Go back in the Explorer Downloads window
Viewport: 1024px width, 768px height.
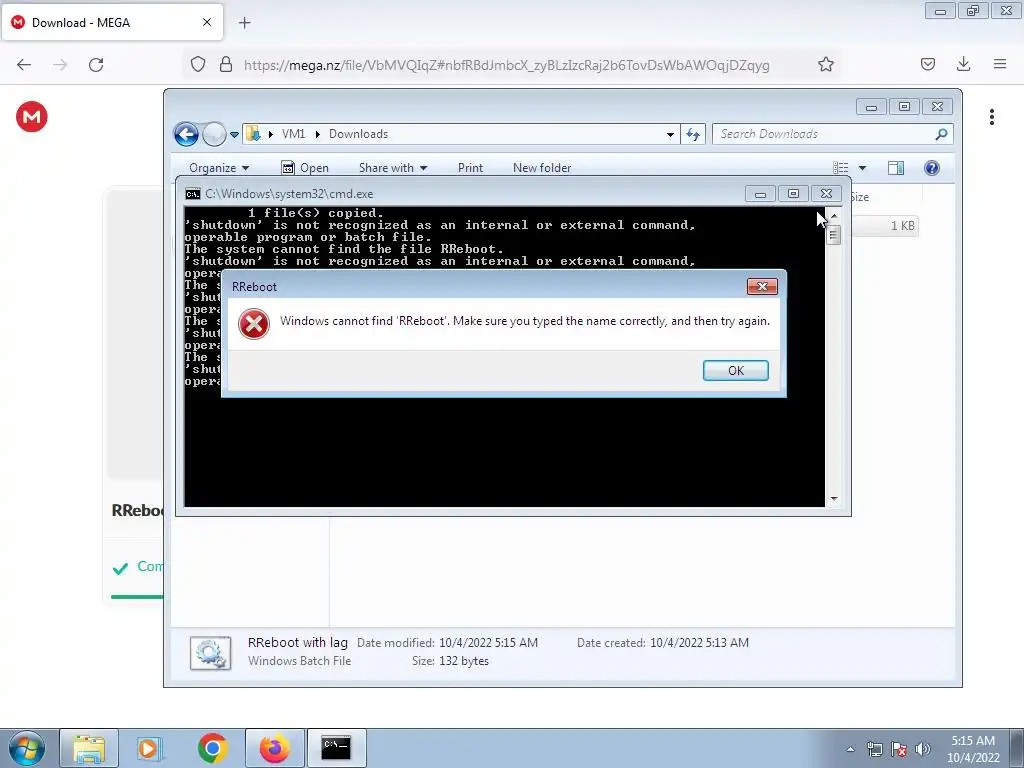[x=186, y=134]
